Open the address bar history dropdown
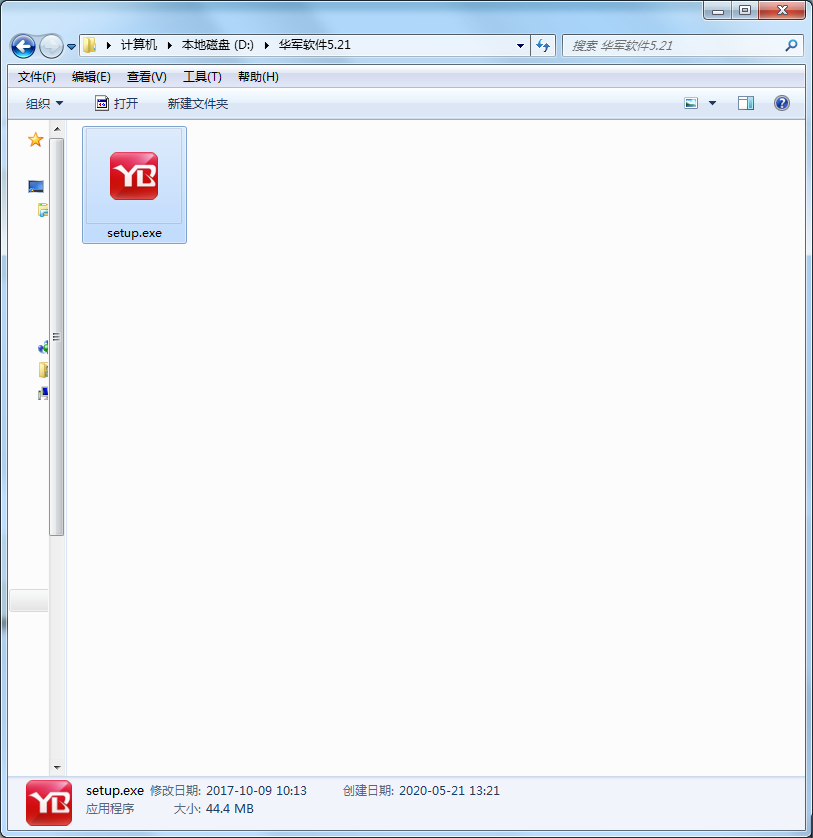 [x=520, y=46]
